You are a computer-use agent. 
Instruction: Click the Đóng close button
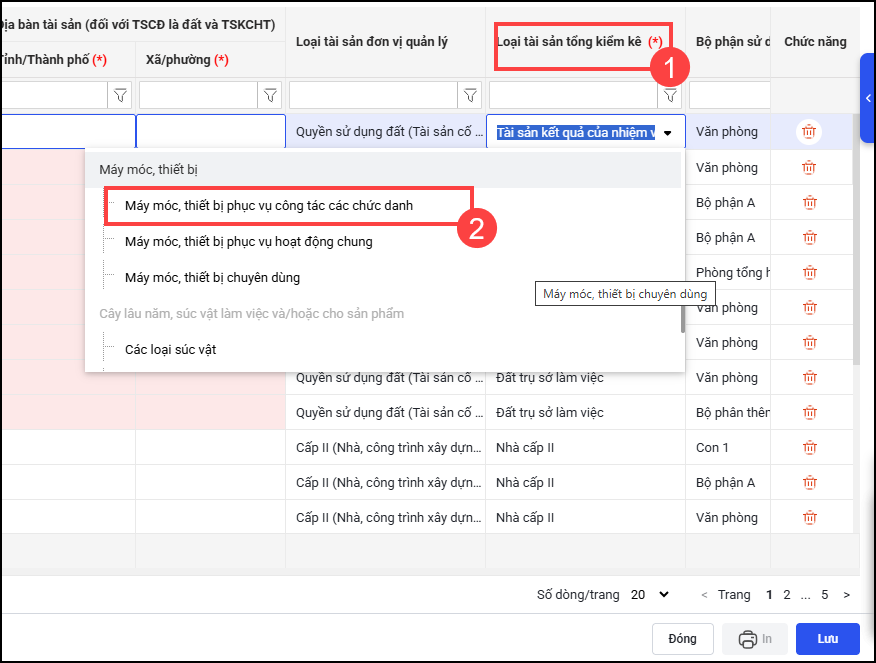coord(682,639)
